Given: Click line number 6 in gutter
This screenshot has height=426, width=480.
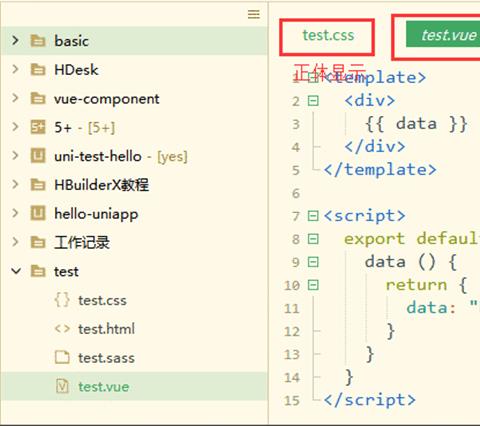Looking at the screenshot, I should 296,193.
